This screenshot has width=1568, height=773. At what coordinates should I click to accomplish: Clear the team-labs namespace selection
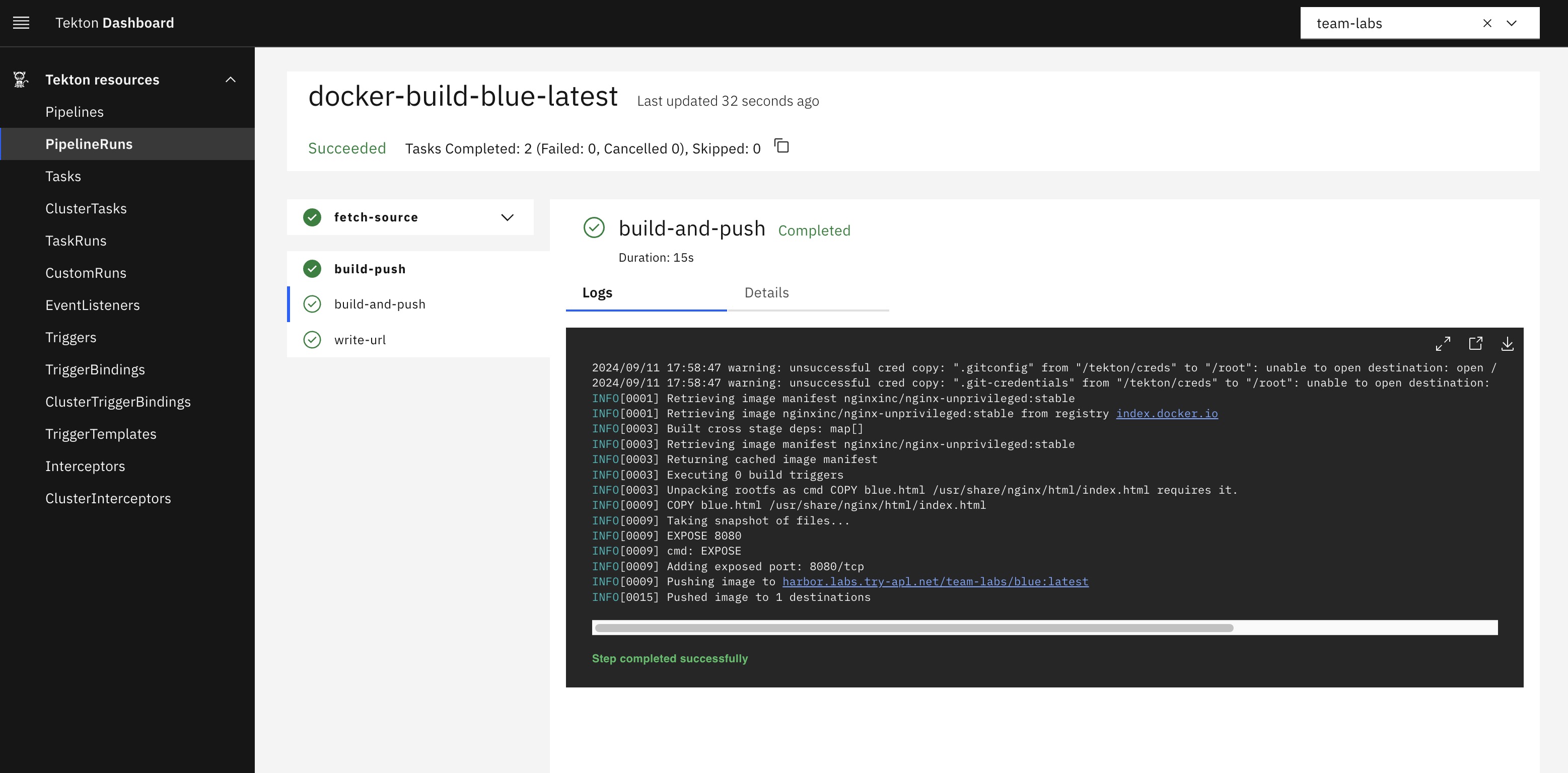pos(1487,23)
